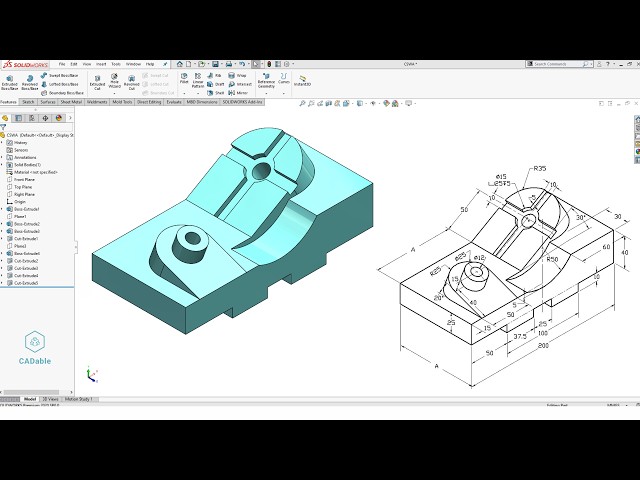Open the DisplayManager tab
The width and height of the screenshot is (640, 480).
point(59,118)
